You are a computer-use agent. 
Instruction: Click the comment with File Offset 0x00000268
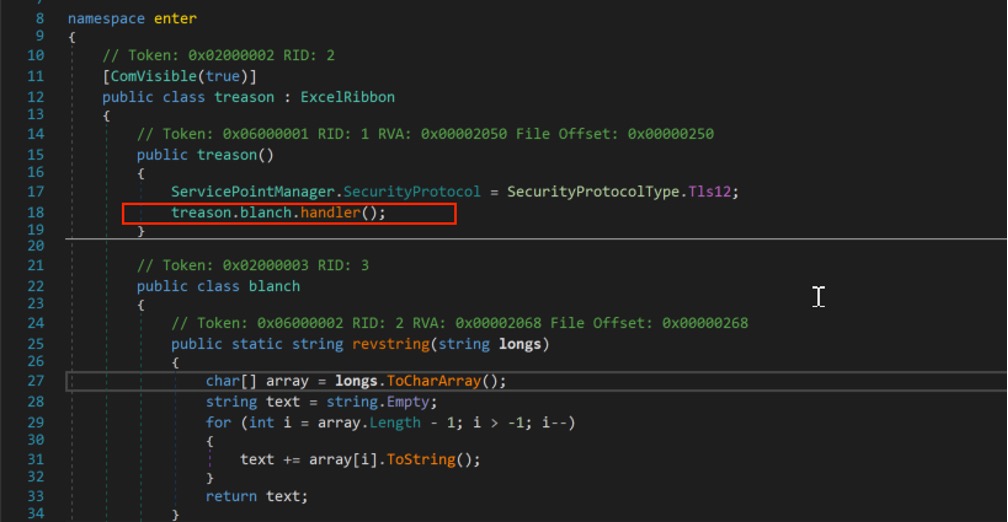[x=460, y=323]
